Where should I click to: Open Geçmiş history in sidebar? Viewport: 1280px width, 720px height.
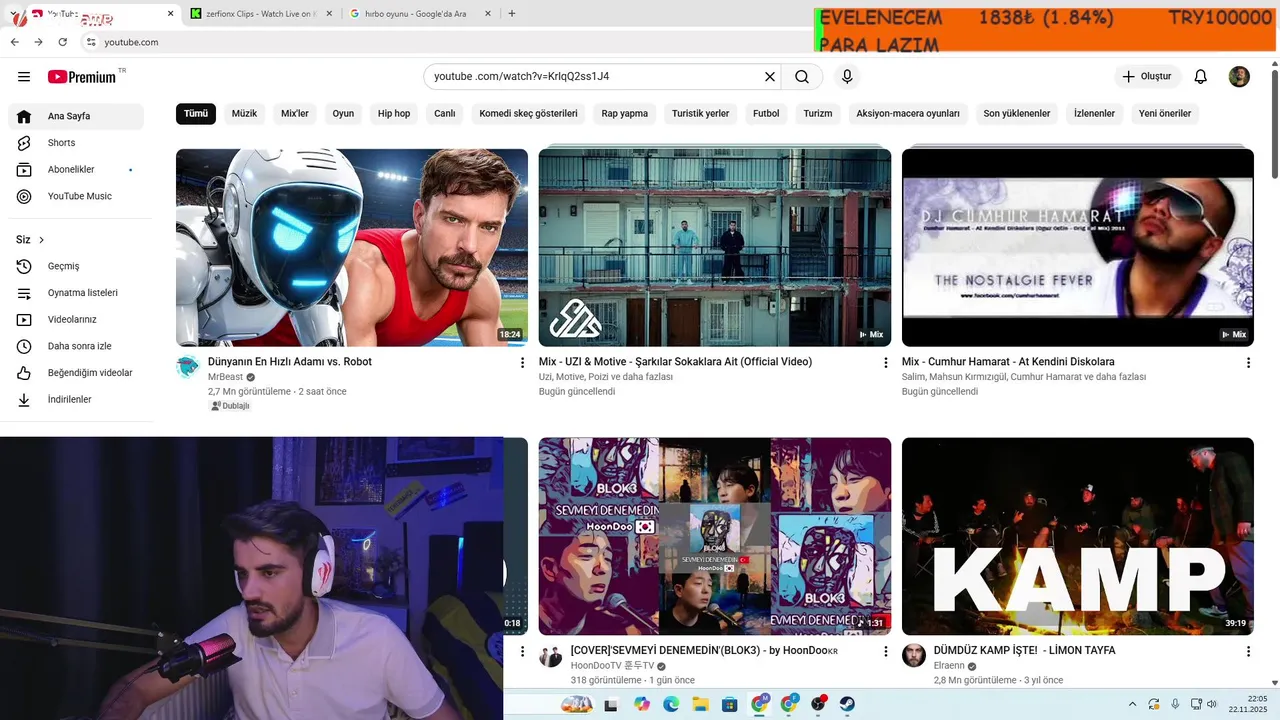click(76, 266)
